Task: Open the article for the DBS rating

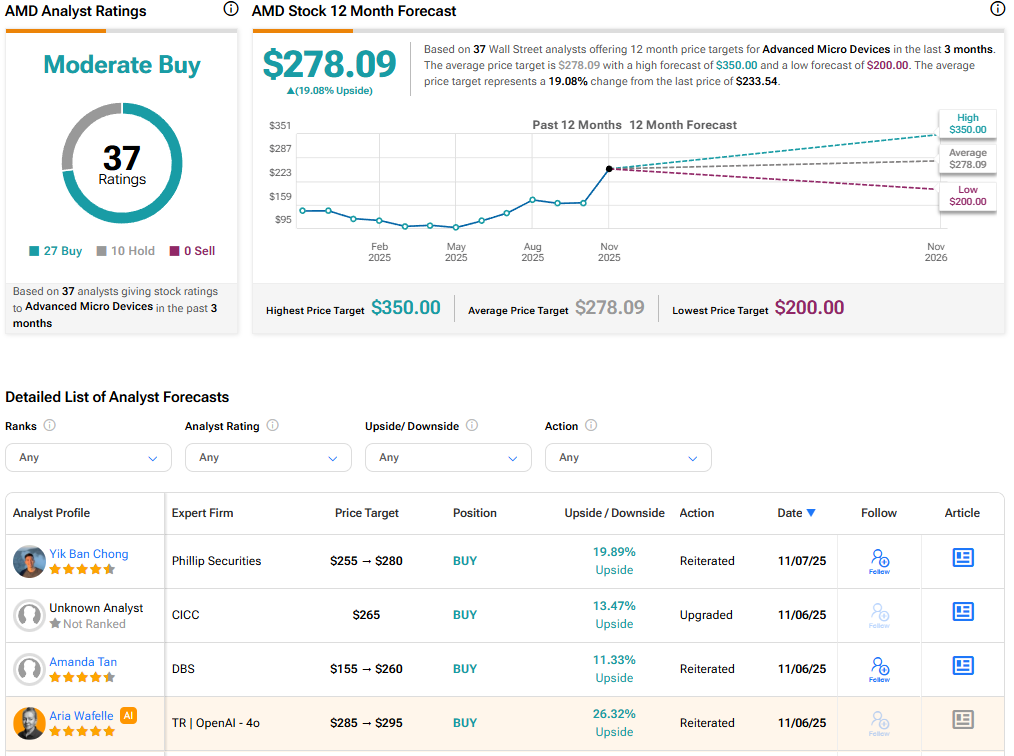Action: coord(962,666)
